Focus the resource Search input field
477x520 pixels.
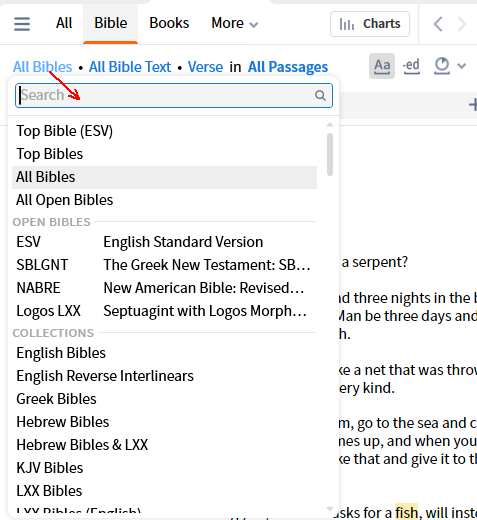(x=174, y=95)
